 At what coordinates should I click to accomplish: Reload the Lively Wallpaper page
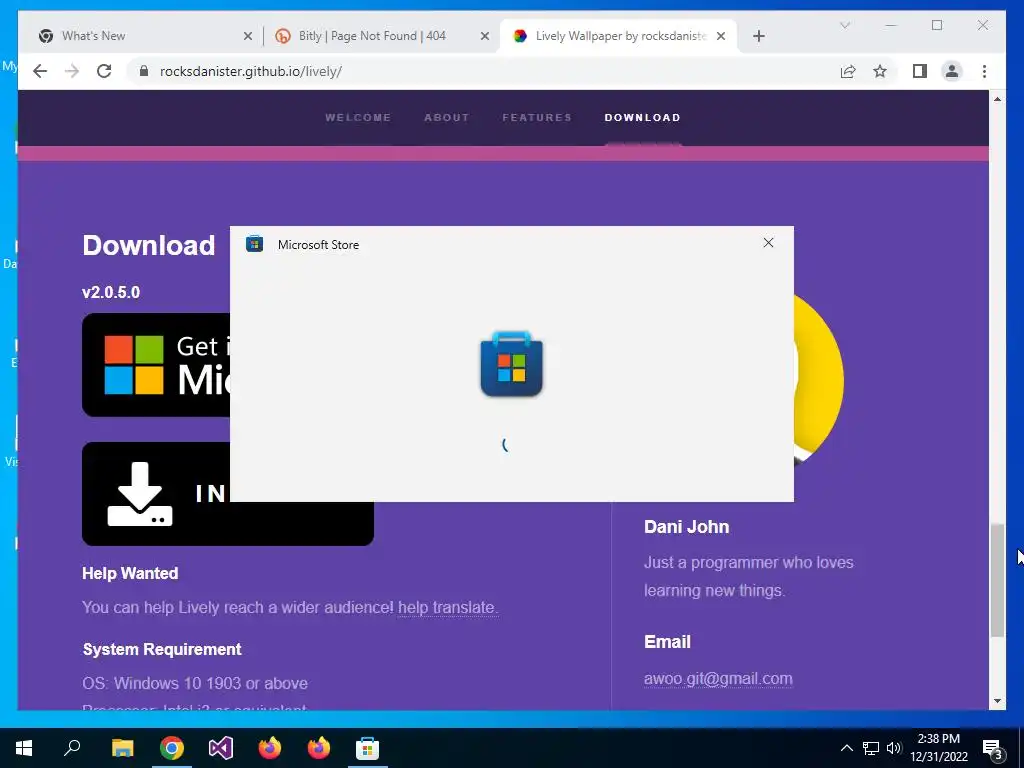pos(104,71)
